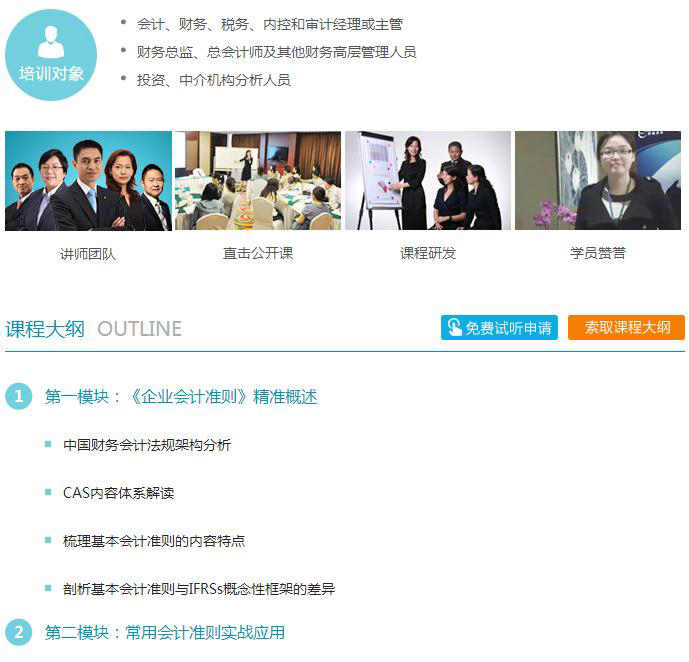Apply via the 免费试听申请 button

[499, 327]
